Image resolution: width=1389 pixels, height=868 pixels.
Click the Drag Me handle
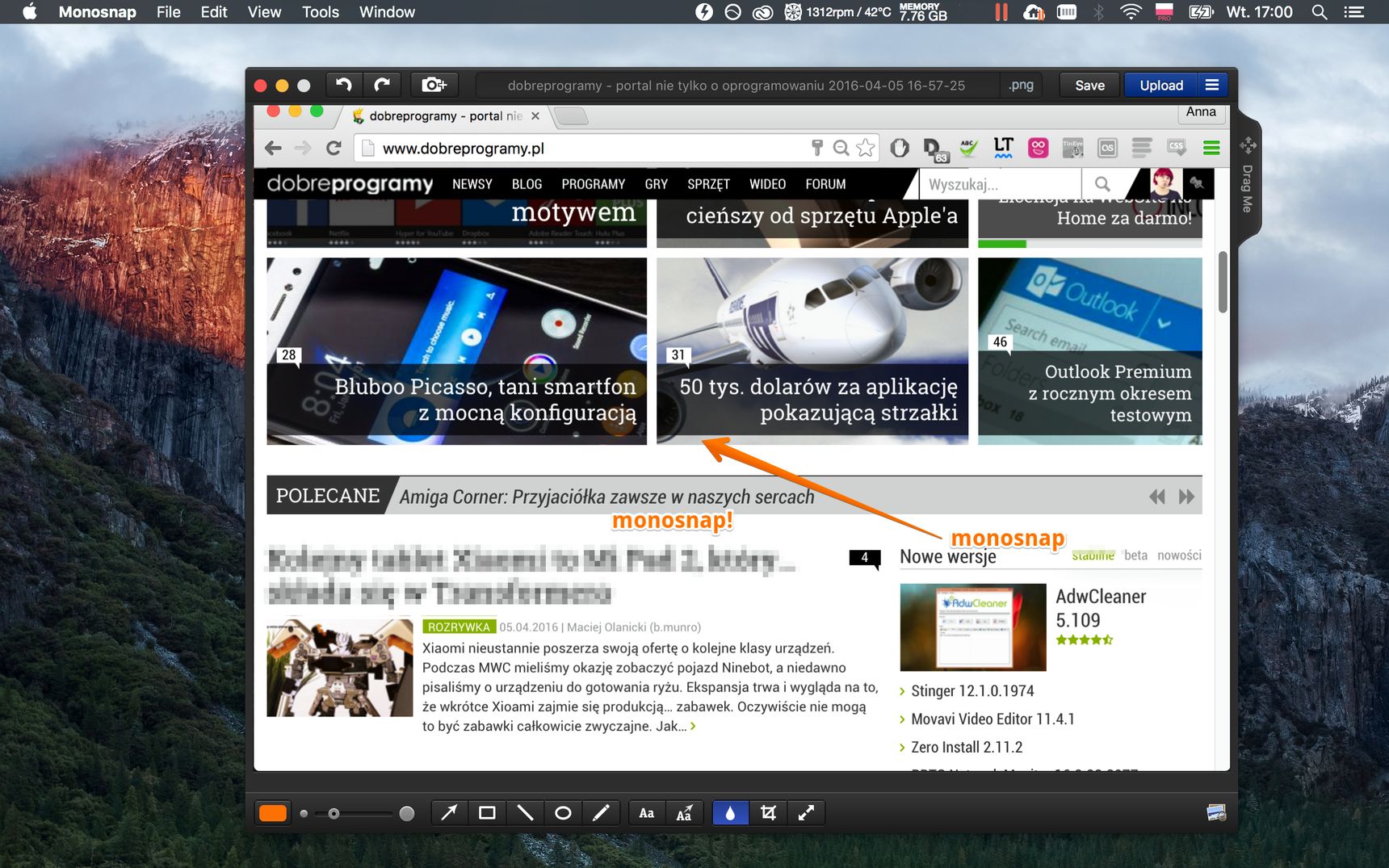click(x=1248, y=178)
